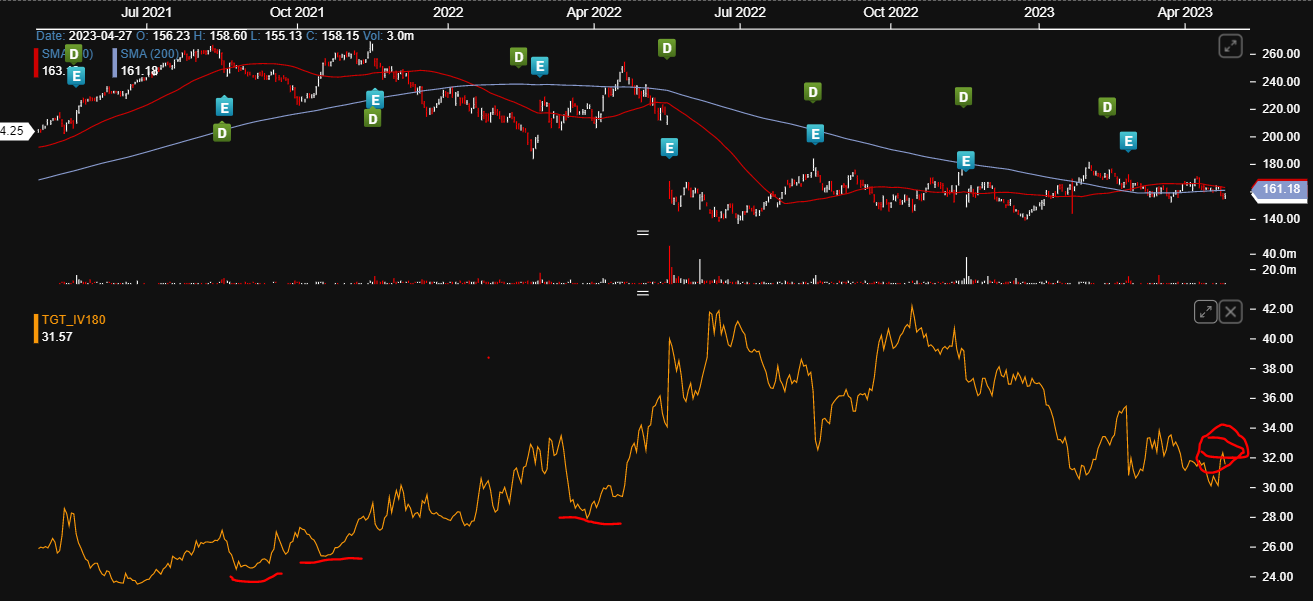Grab the divider handle between price and volume
This screenshot has width=1313, height=601.
[643, 232]
